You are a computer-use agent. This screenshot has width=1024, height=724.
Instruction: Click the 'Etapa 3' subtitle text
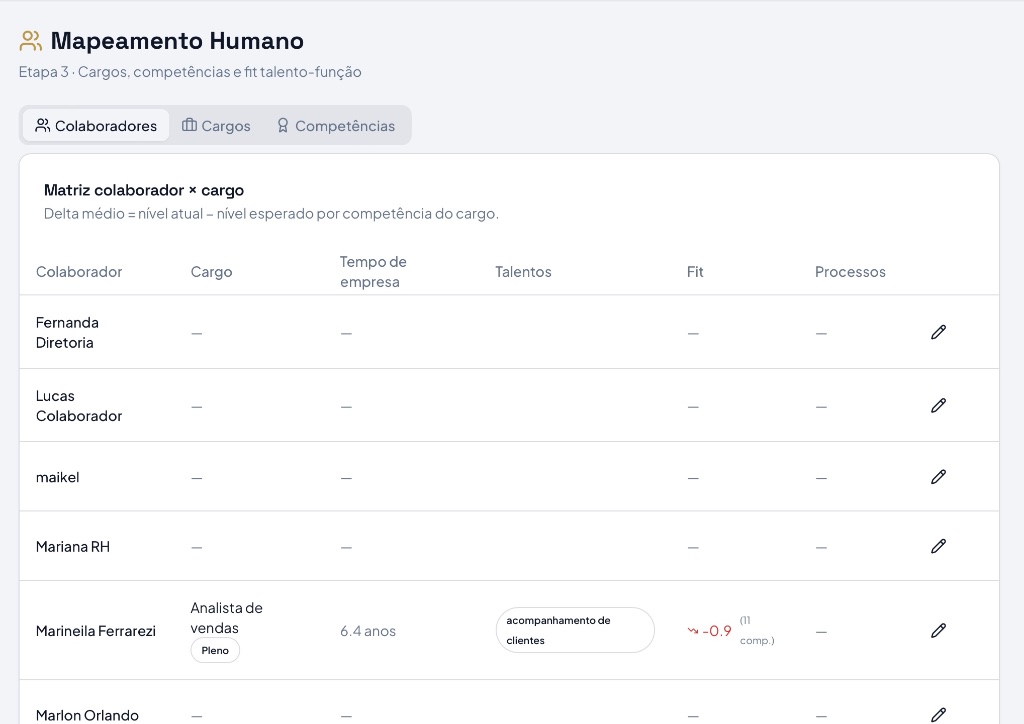[189, 72]
